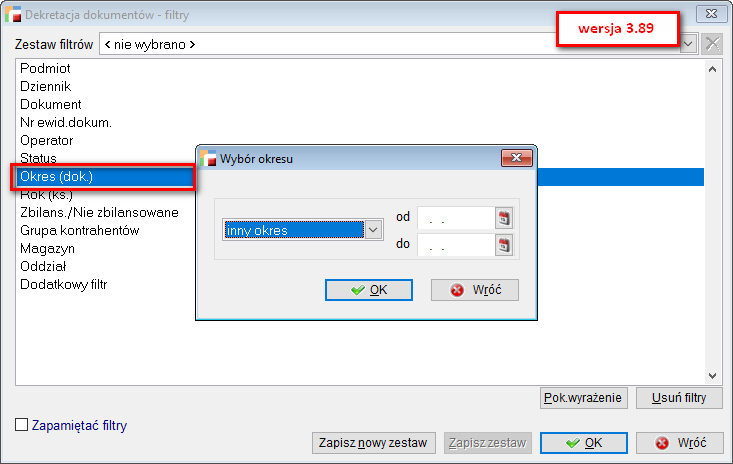733x464 pixels.
Task: Choose Dodatkowy filtr from the list
Action: [63, 285]
